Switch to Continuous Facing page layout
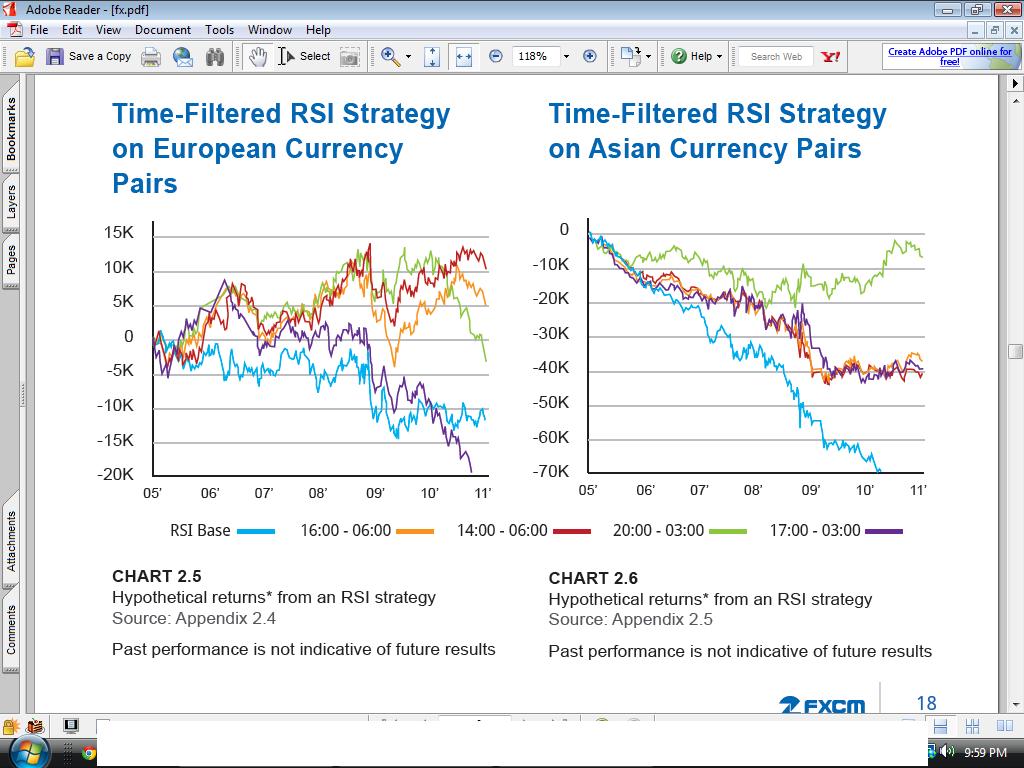1024x768 pixels. (x=972, y=726)
